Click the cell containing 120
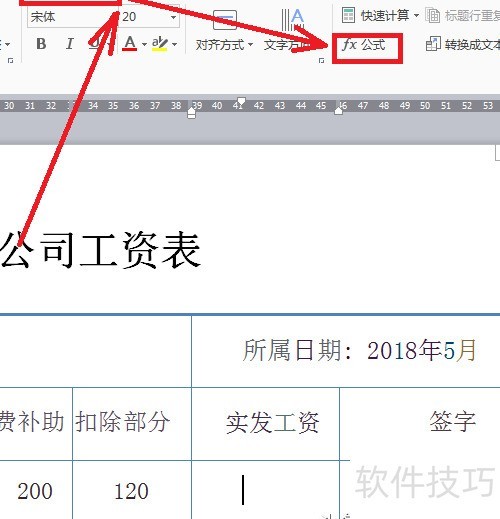Screen dimensions: 500x519 click(x=132, y=490)
